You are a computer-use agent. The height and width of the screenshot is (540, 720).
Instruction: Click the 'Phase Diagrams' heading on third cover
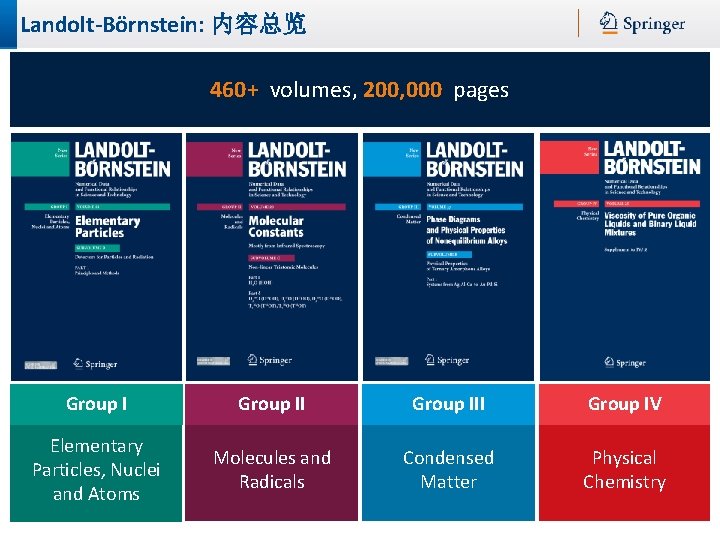tap(453, 219)
